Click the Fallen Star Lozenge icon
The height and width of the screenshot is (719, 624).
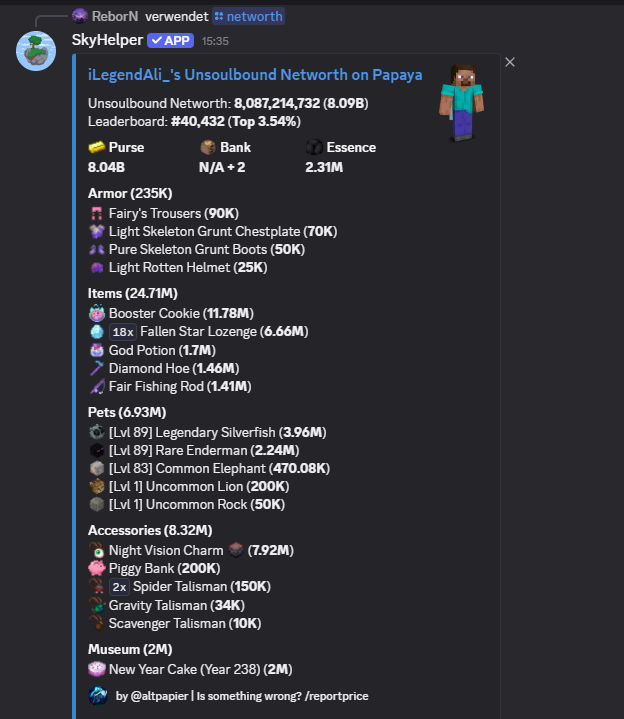point(97,332)
